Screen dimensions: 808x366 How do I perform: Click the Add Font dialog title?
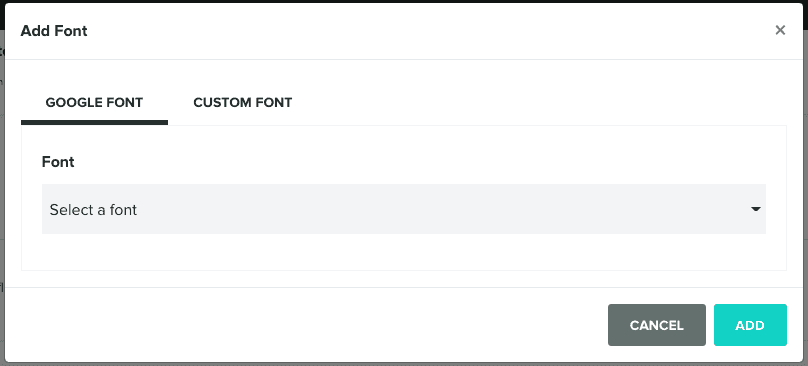[54, 31]
